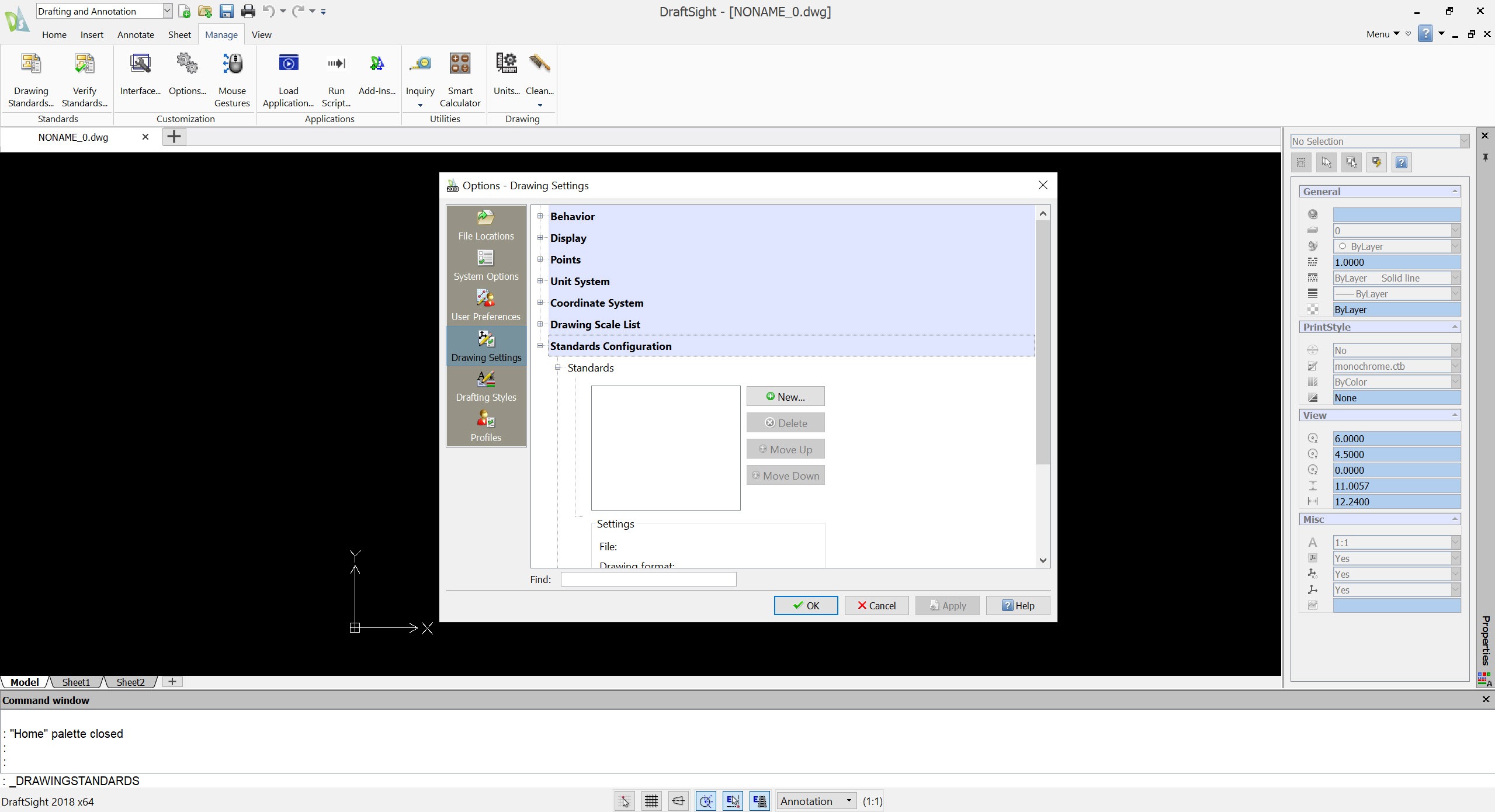Image resolution: width=1495 pixels, height=812 pixels.
Task: Open the Annotation scale dropdown
Action: pos(816,801)
